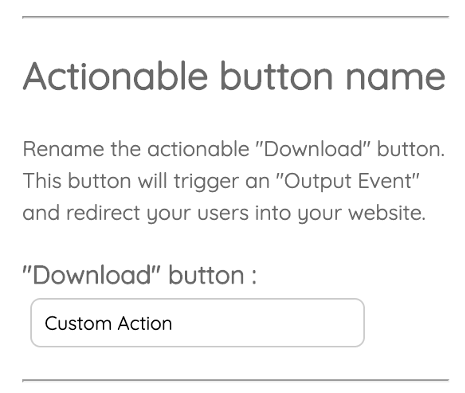Focus the "Custom Action" text input field
This screenshot has width=465, height=393.
[x=197, y=323]
